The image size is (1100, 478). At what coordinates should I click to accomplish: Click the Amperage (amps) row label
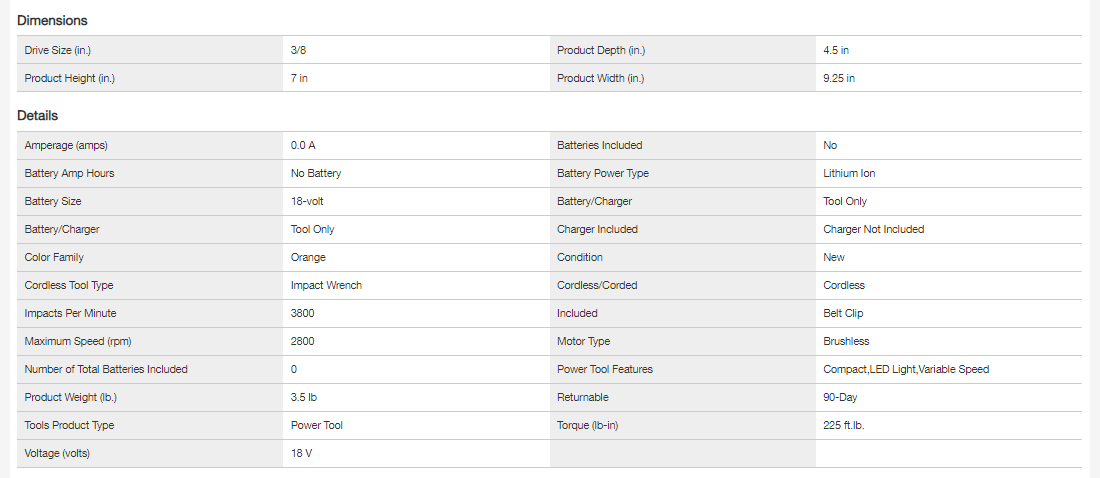[x=65, y=145]
